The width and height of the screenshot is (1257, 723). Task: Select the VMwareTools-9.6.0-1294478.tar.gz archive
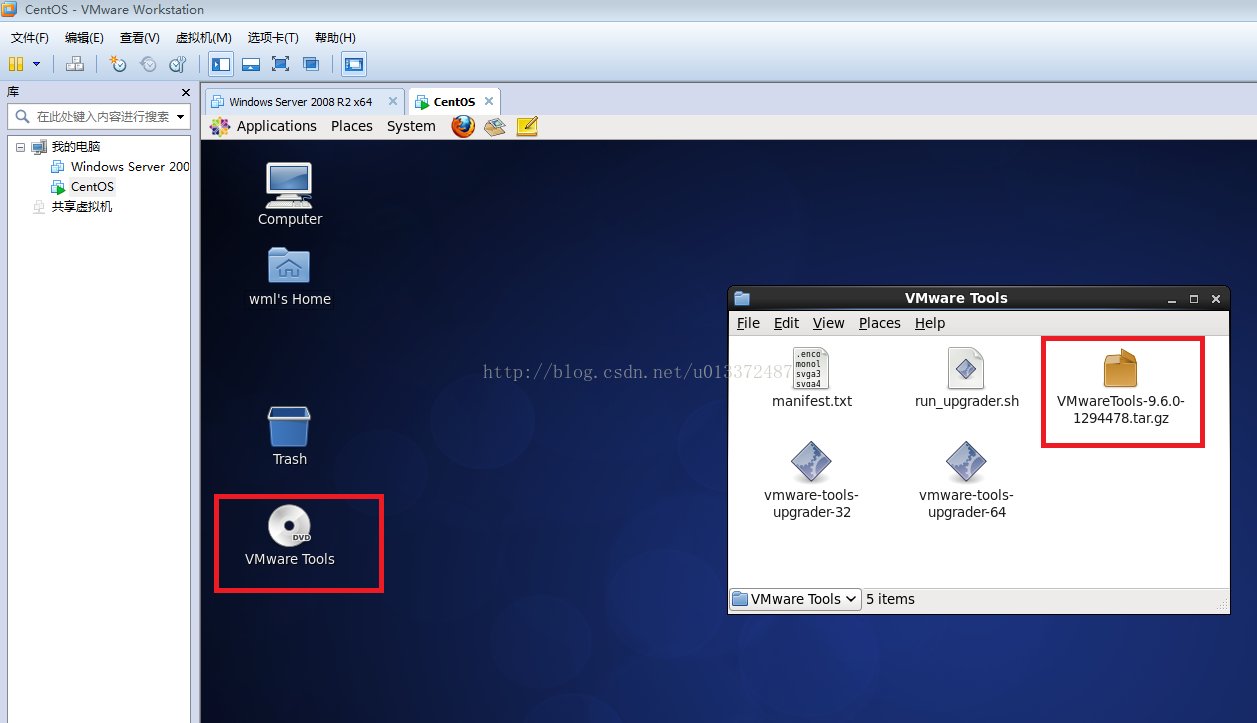coord(1121,388)
